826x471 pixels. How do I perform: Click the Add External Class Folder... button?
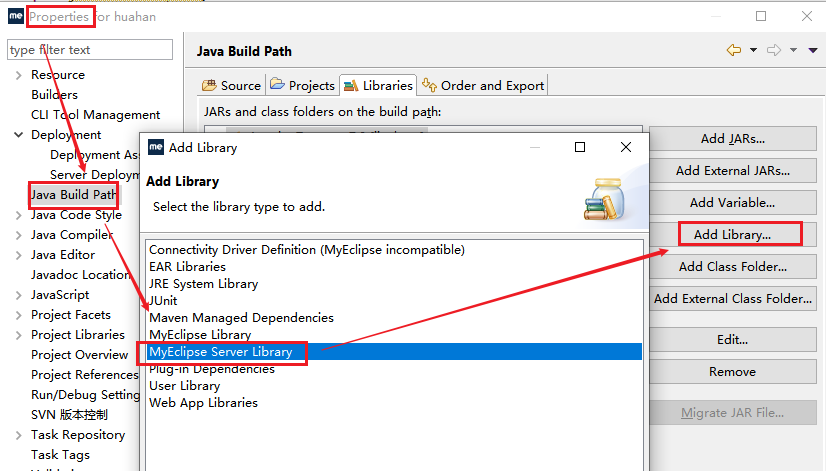(733, 299)
